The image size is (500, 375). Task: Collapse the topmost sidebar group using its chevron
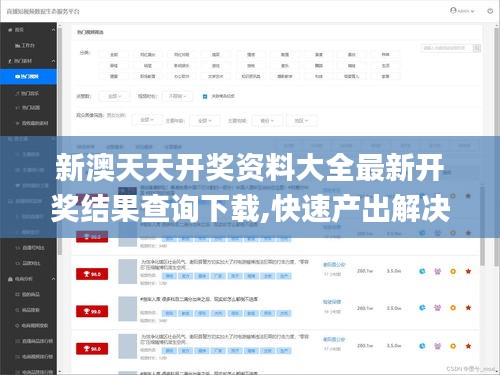click(53, 30)
